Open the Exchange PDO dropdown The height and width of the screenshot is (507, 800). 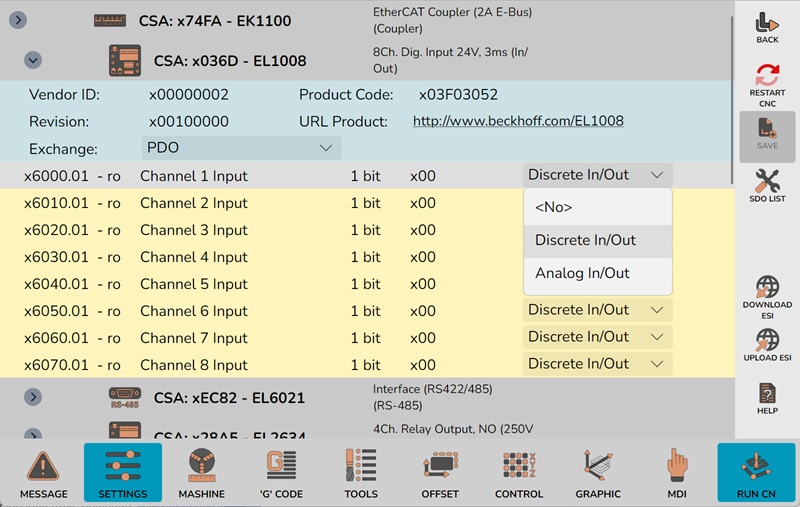pyautogui.click(x=241, y=148)
